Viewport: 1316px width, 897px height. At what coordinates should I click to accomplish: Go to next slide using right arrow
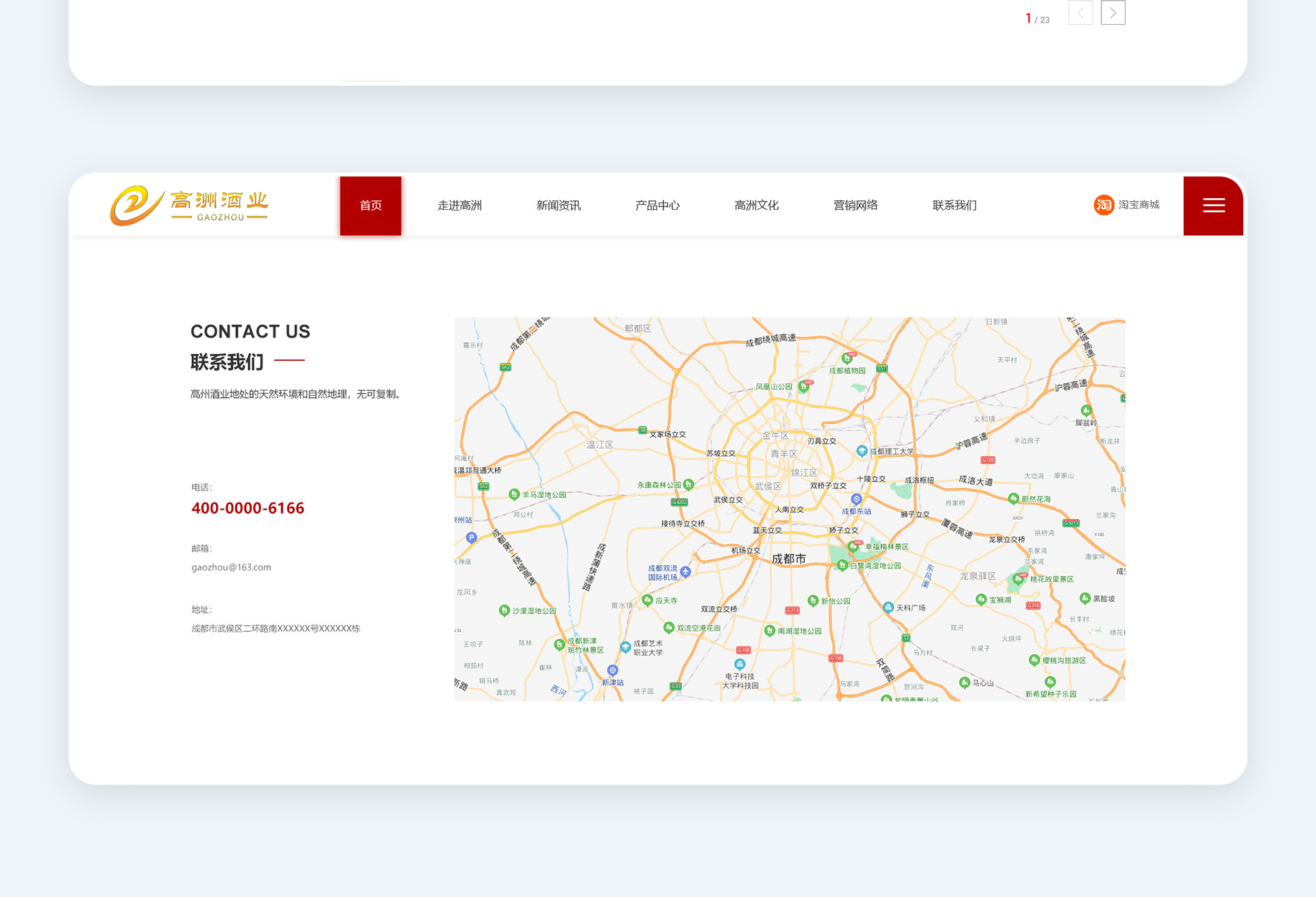1112,13
